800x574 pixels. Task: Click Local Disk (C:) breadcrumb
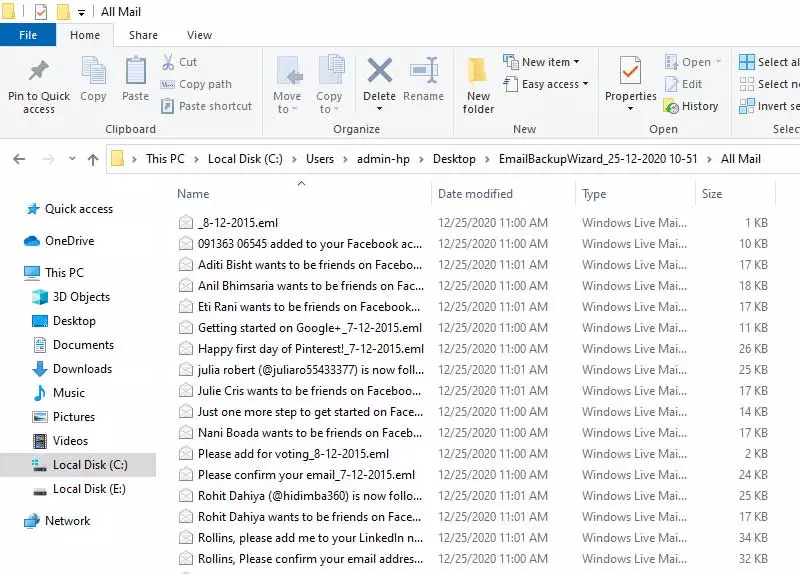[x=245, y=159]
